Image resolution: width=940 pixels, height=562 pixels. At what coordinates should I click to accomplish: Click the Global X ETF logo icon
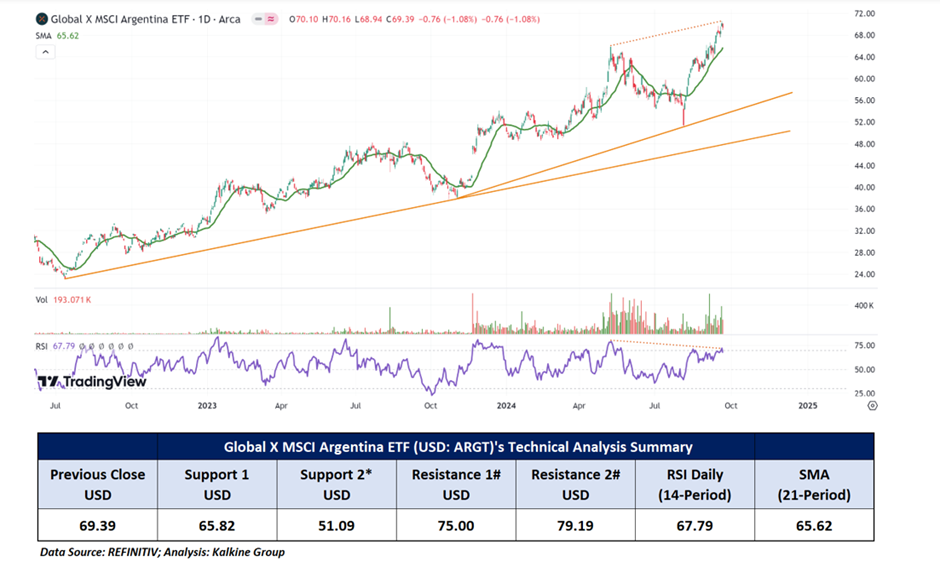coord(42,19)
